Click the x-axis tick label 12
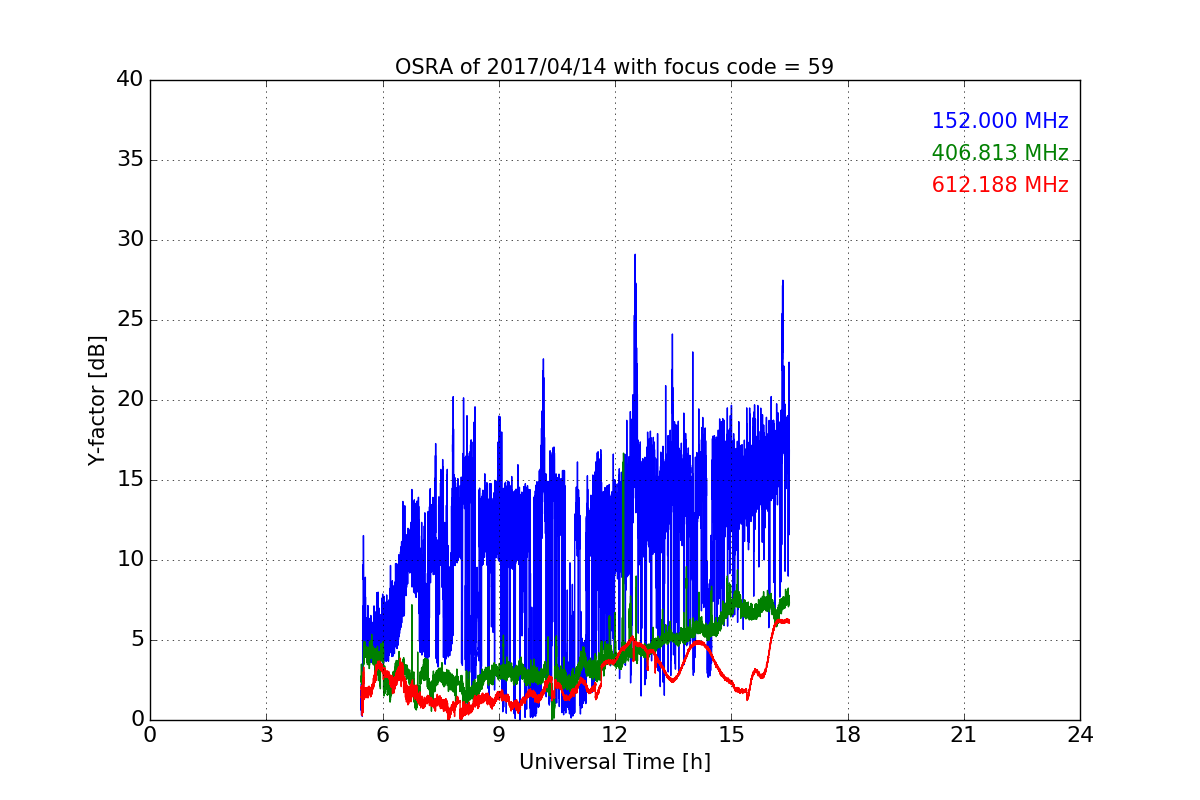 615,735
